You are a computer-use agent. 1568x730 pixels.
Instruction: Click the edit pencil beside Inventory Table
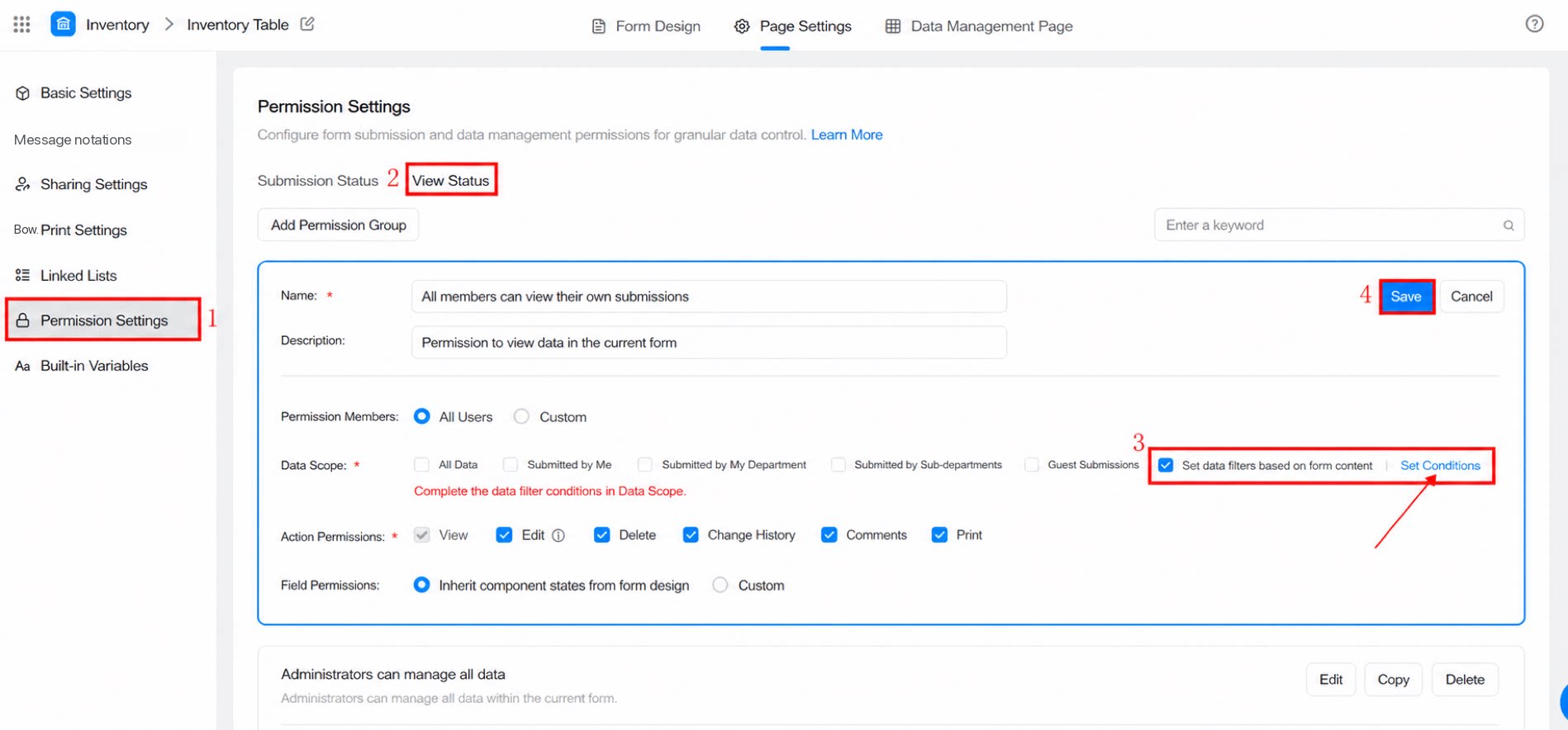point(307,24)
